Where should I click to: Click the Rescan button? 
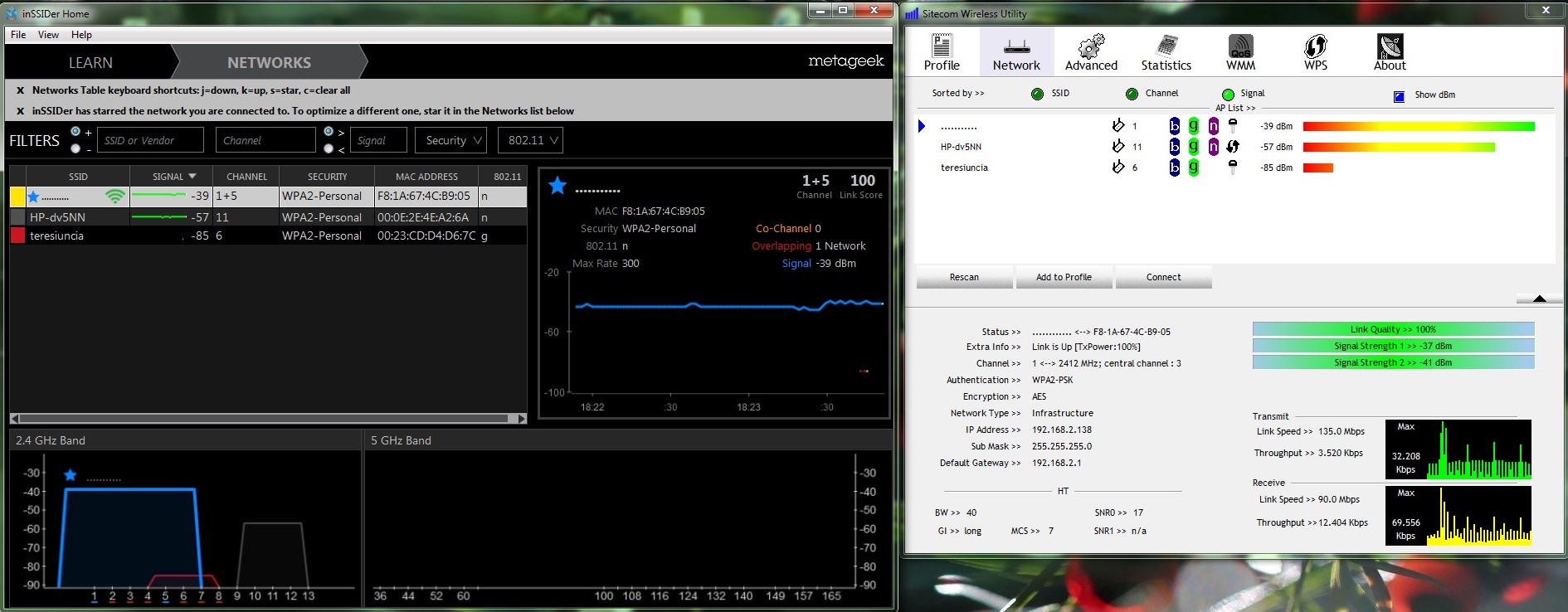pos(964,277)
